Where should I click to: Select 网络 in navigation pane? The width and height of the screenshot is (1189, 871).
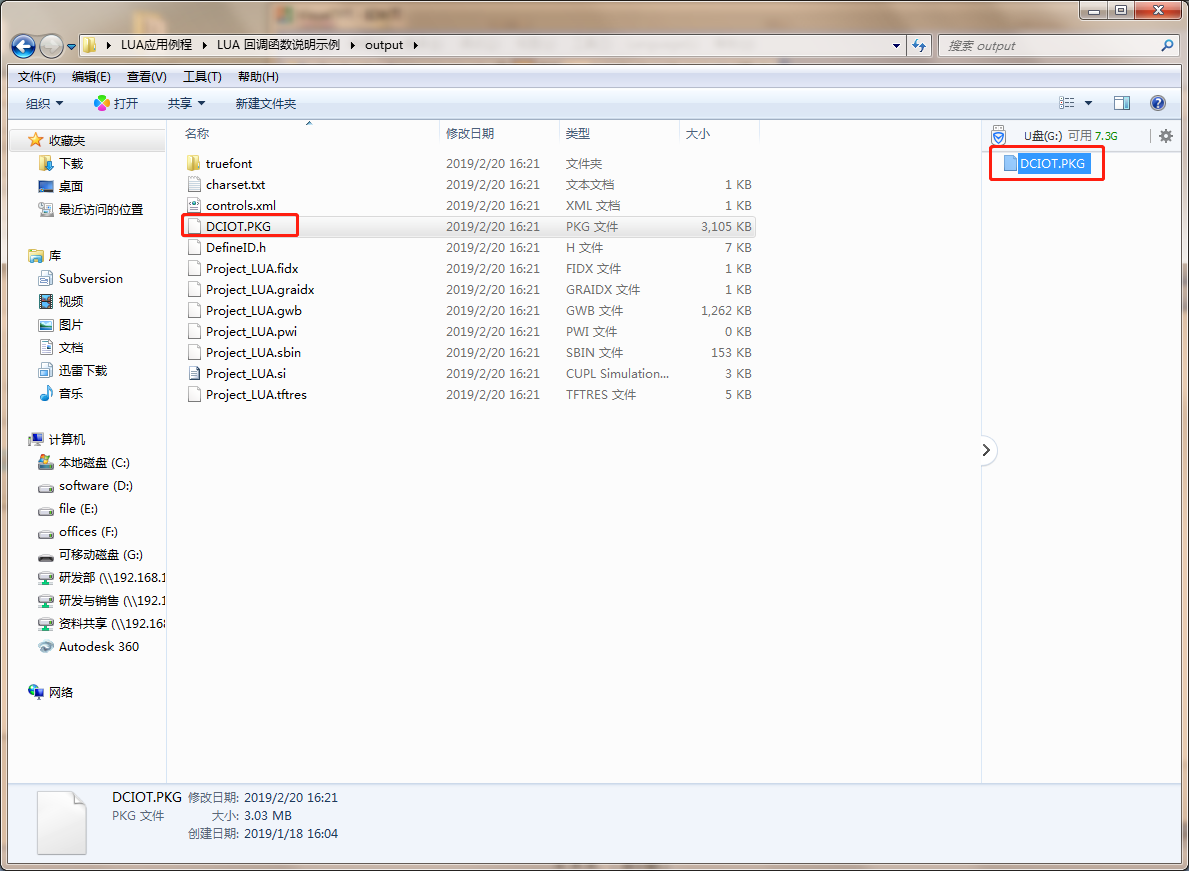pyautogui.click(x=61, y=692)
